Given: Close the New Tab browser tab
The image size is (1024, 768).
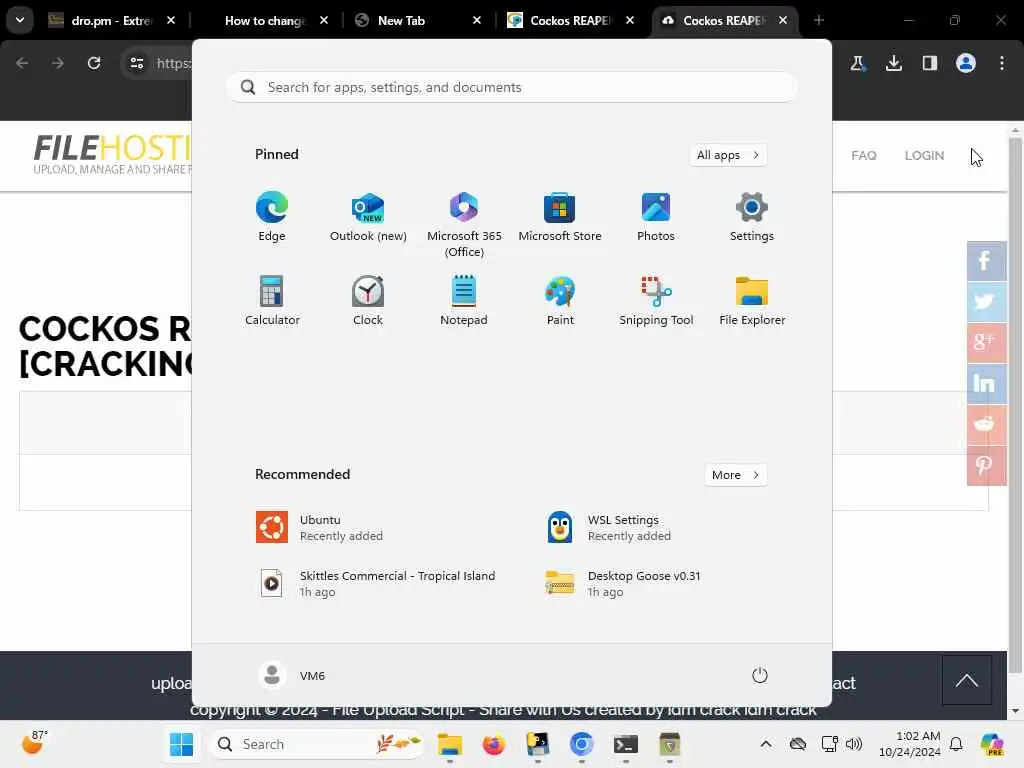Looking at the screenshot, I should (477, 20).
